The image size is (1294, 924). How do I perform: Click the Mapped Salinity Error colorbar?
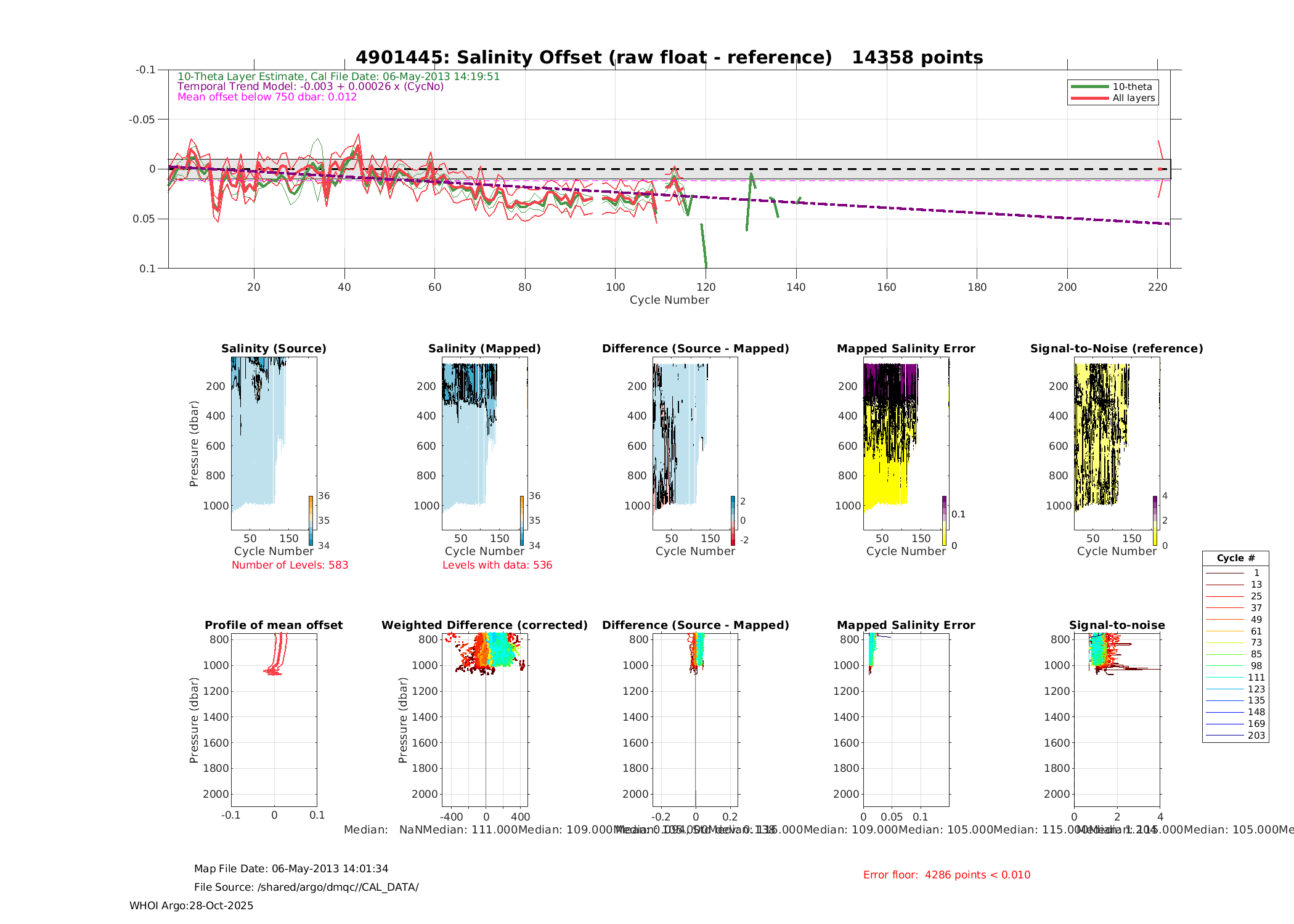(944, 521)
